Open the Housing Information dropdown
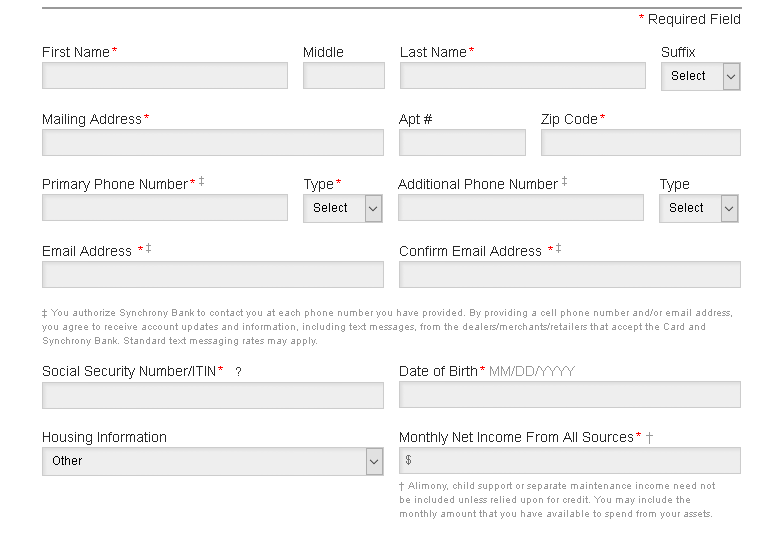The image size is (774, 542). pyautogui.click(x=213, y=462)
